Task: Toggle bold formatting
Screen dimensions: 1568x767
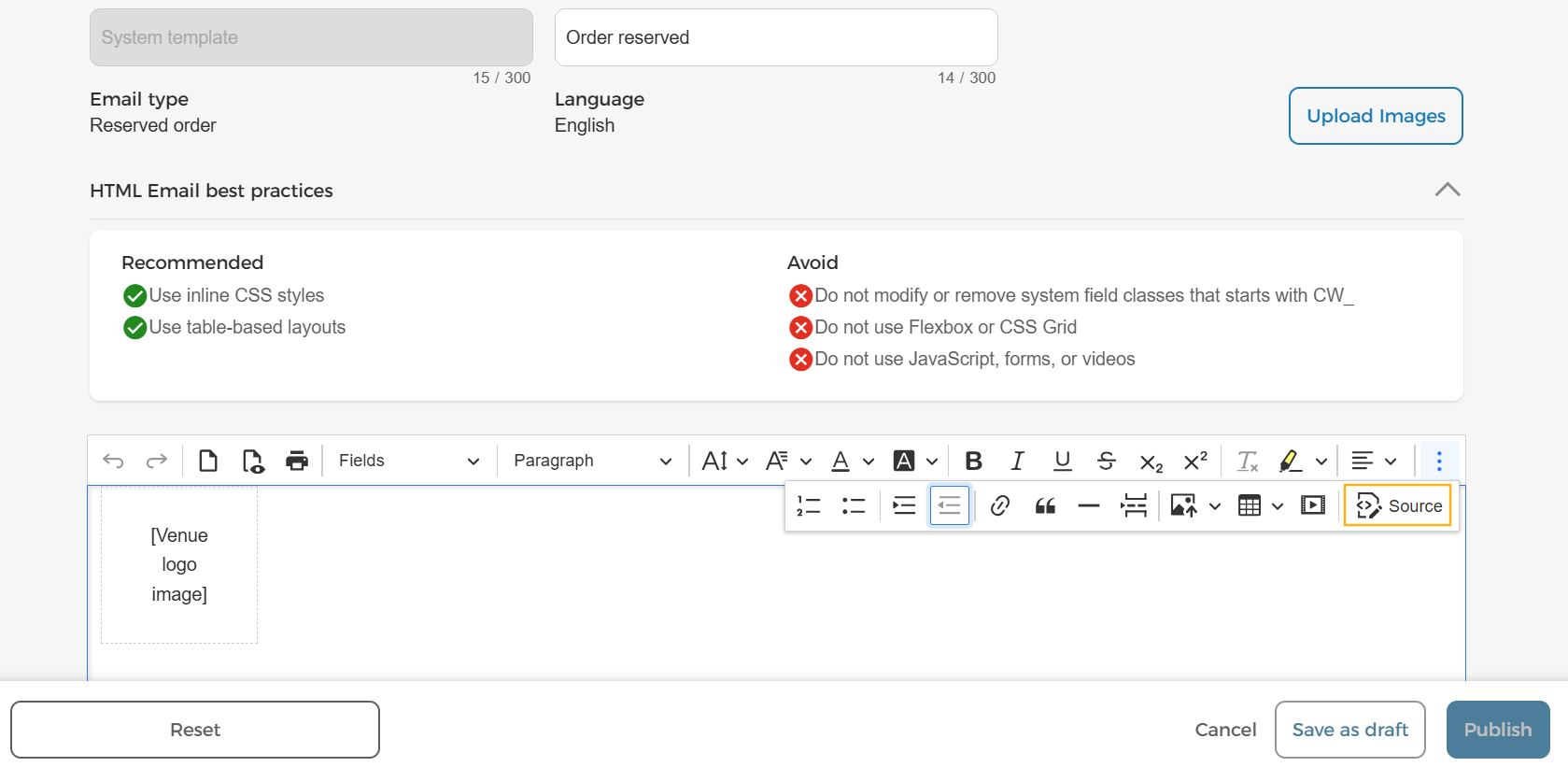Action: [x=973, y=461]
